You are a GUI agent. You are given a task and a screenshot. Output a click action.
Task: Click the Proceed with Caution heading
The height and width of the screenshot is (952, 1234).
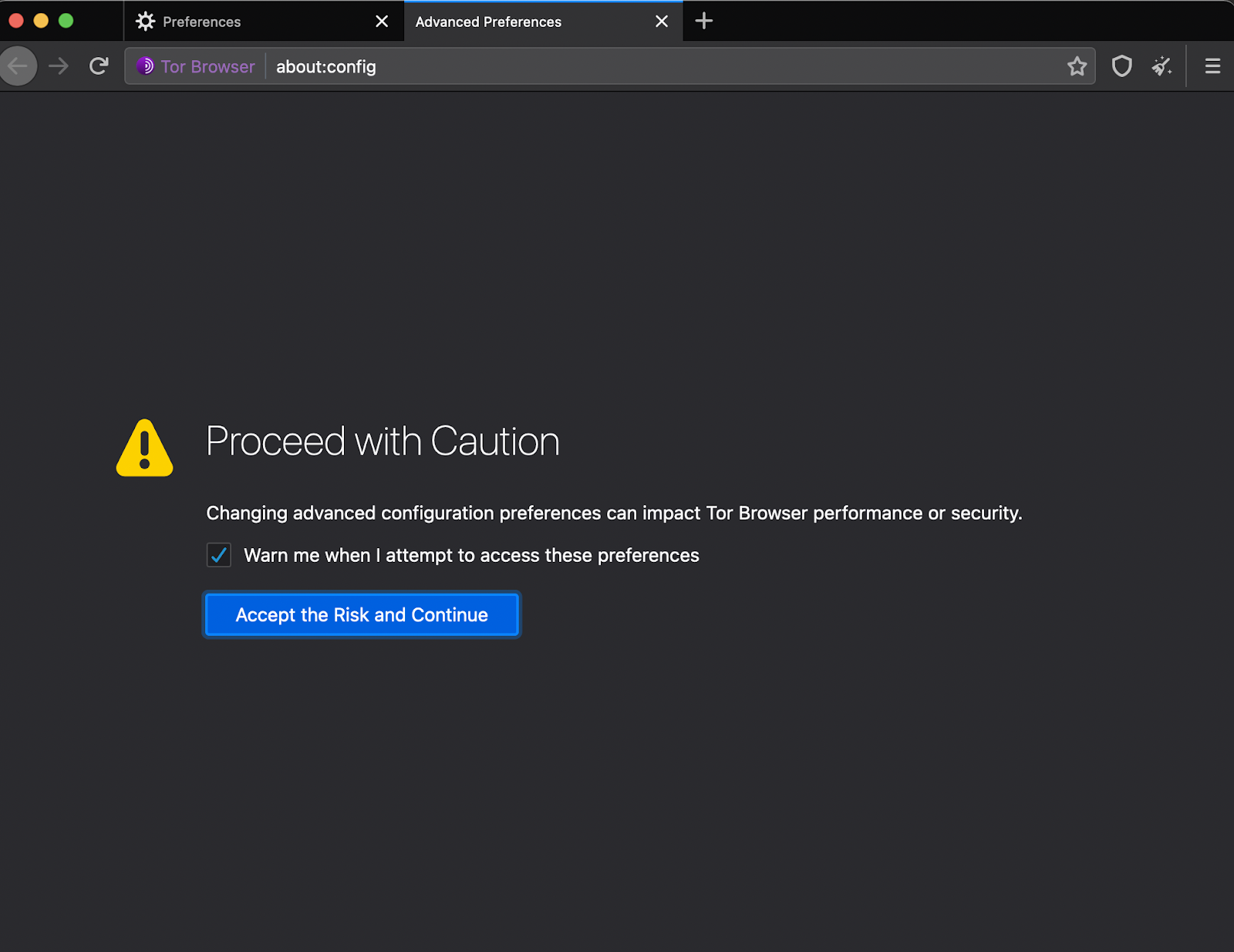point(383,442)
